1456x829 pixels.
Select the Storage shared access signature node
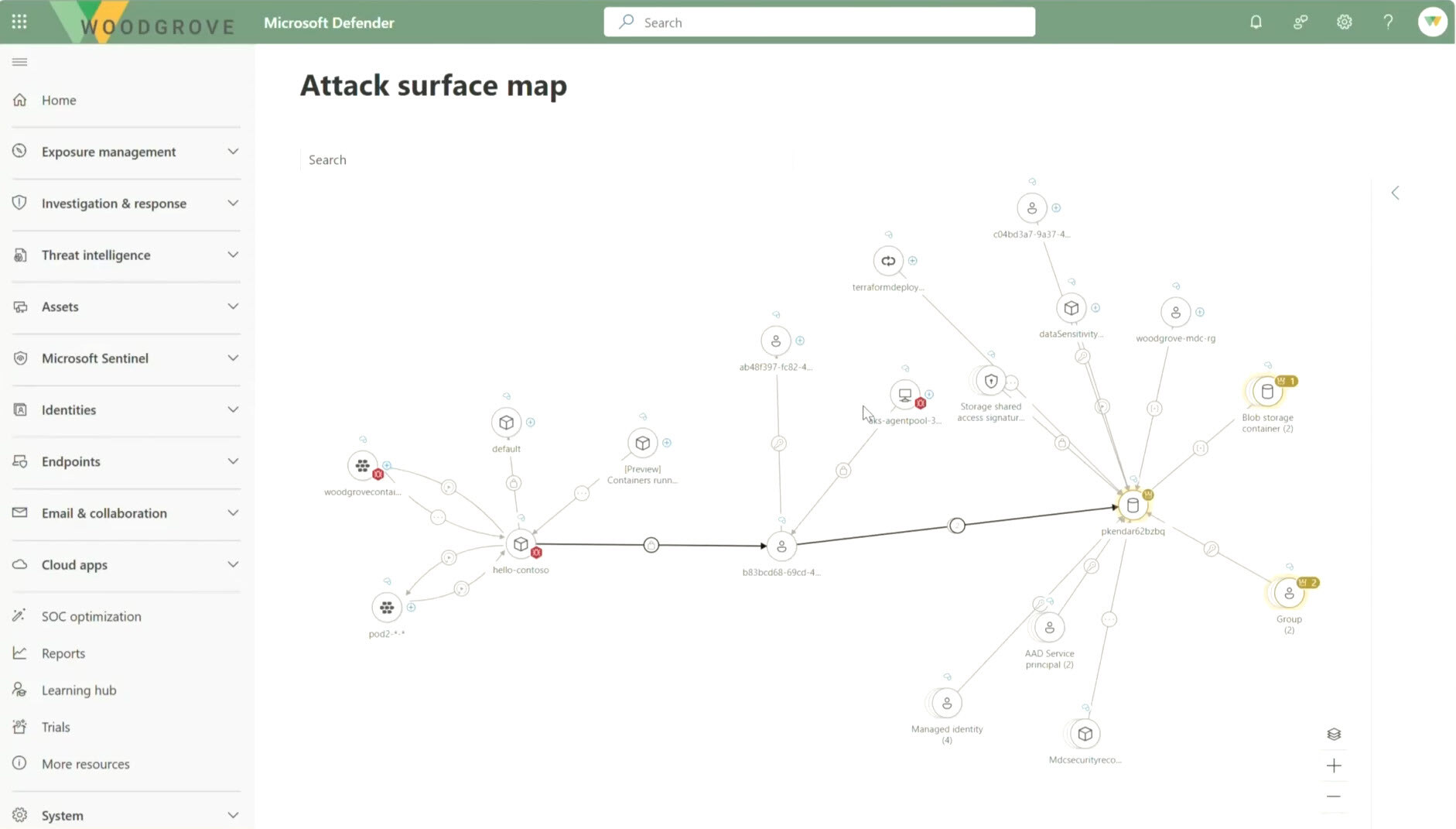[991, 381]
